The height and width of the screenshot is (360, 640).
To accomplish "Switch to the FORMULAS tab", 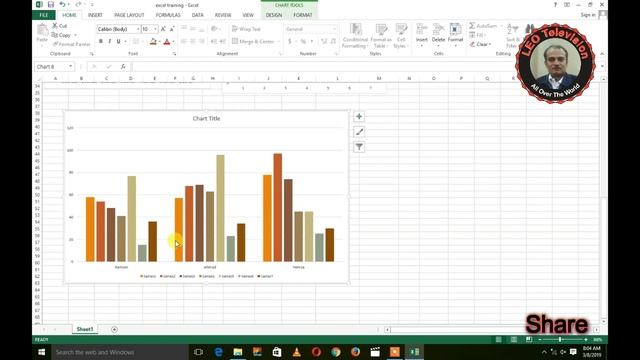I will (x=168, y=15).
